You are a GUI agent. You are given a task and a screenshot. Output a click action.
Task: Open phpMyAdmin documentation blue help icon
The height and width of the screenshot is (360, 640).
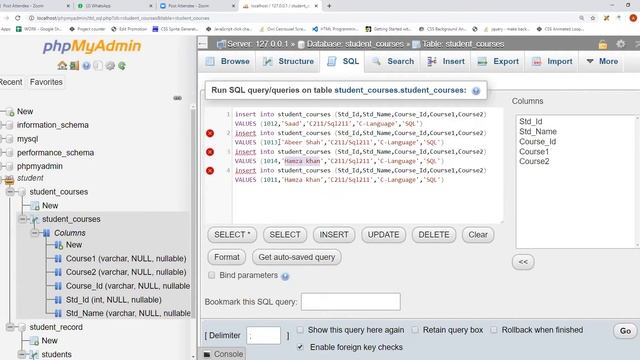coord(86,66)
